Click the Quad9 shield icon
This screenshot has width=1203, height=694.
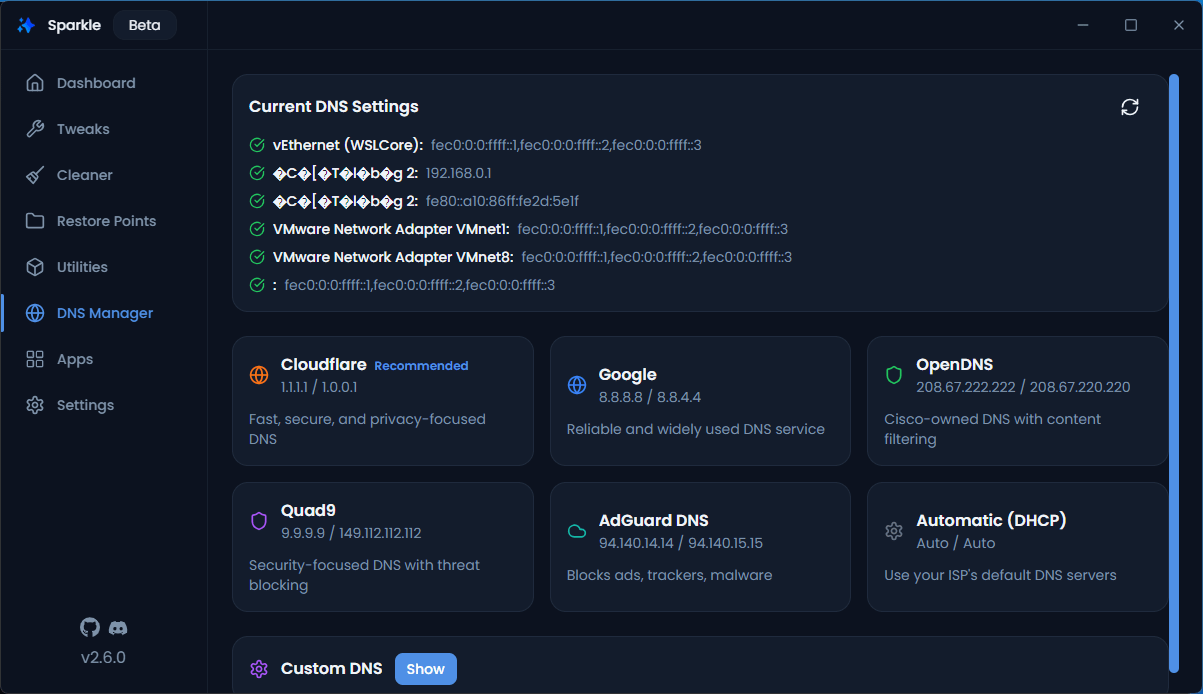[259, 522]
